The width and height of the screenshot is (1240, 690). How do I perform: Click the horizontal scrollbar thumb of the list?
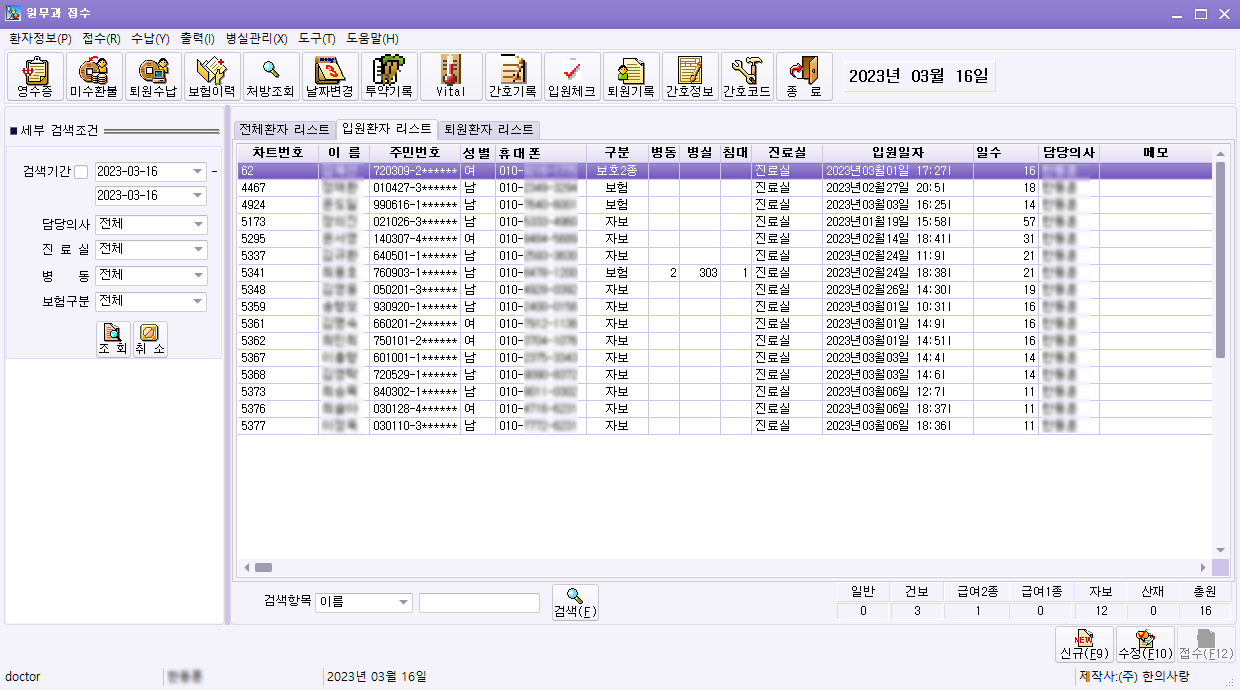pyautogui.click(x=263, y=567)
